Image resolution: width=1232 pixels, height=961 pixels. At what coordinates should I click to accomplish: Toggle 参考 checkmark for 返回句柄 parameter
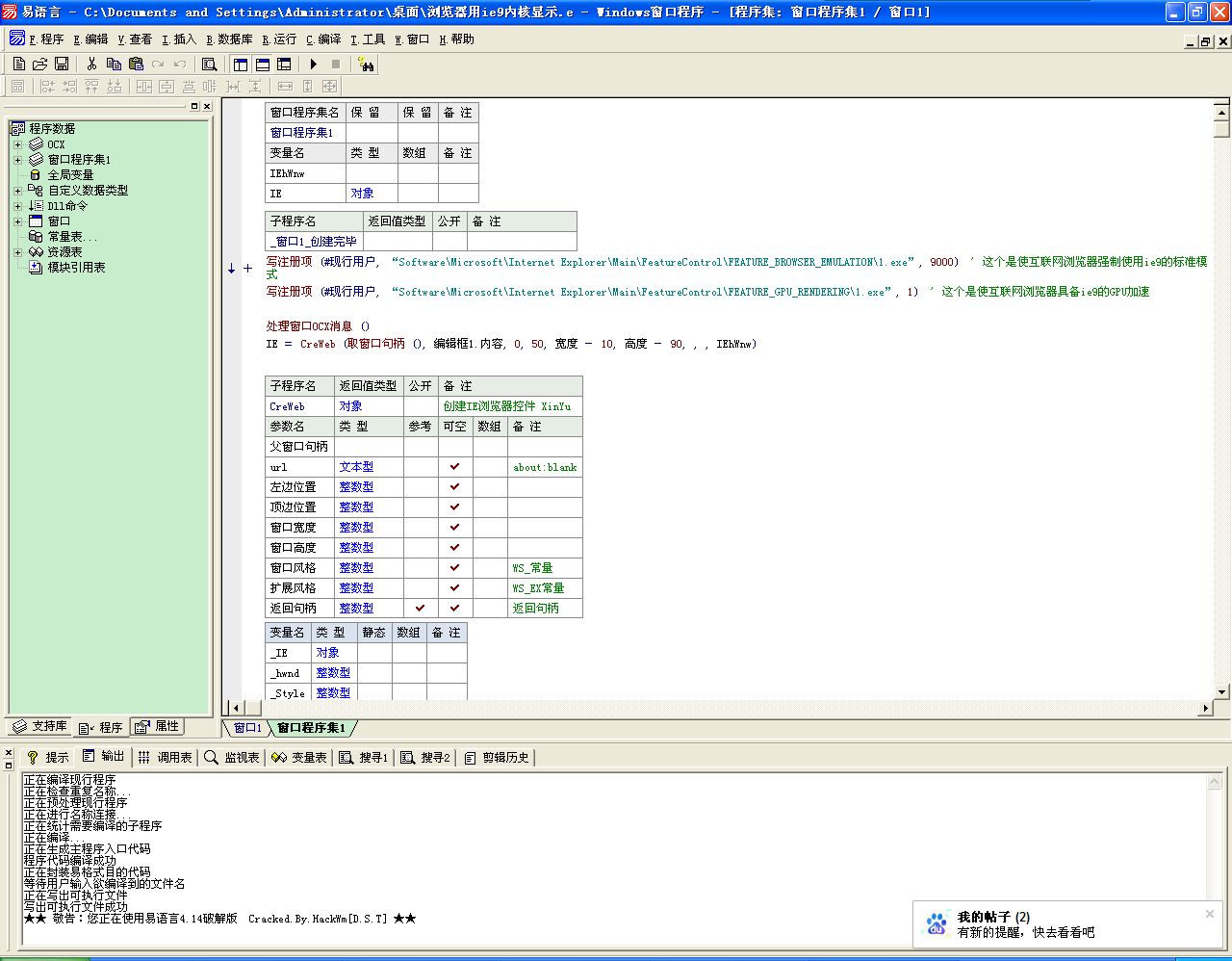pos(420,608)
